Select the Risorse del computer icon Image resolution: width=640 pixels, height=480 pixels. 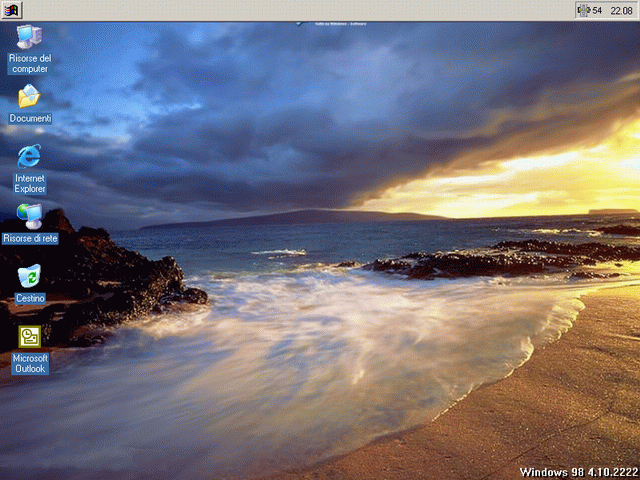(29, 37)
